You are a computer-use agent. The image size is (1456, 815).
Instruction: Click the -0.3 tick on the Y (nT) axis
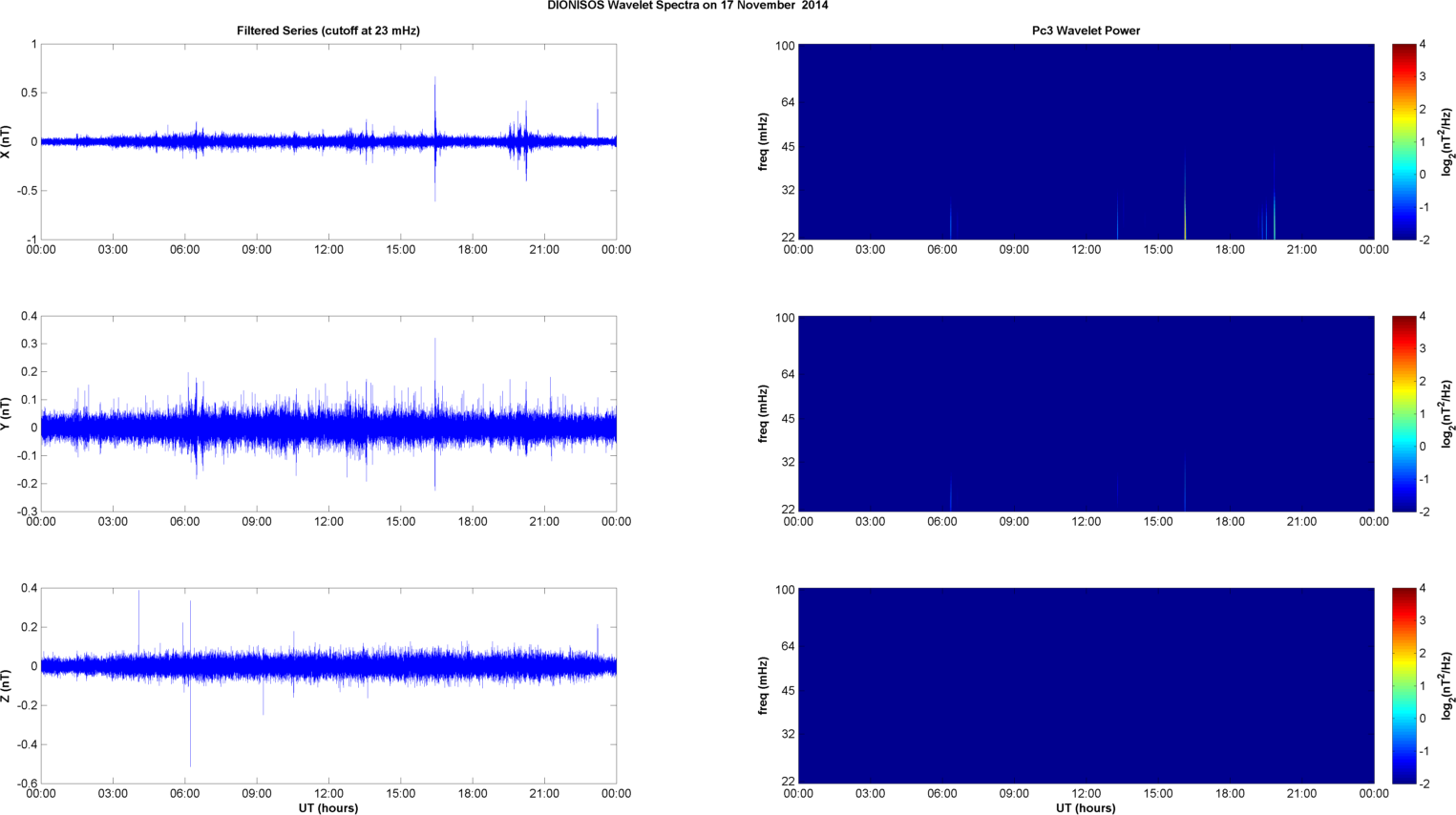point(27,512)
